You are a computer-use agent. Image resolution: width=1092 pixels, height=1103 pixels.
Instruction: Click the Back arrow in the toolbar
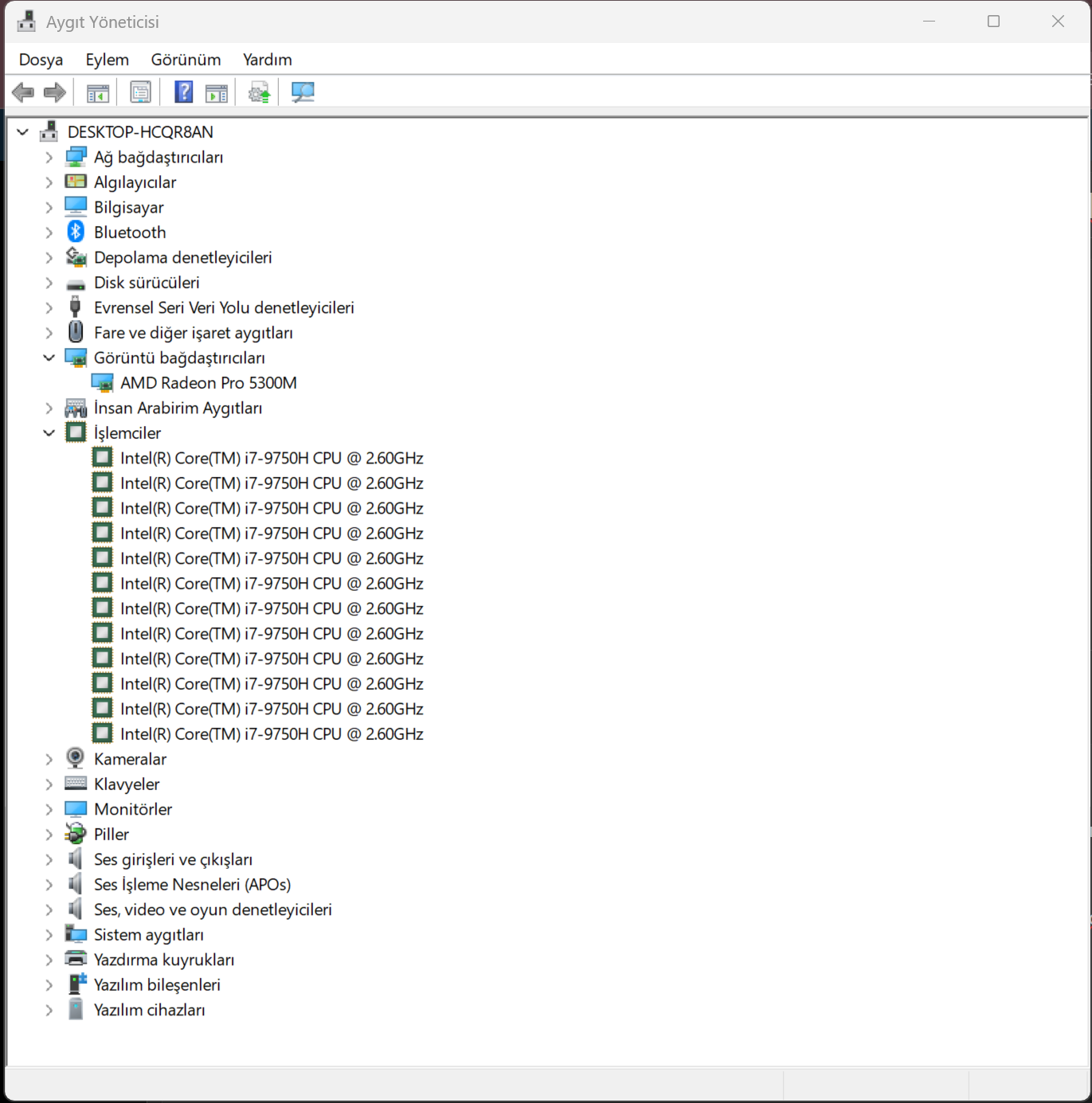(x=23, y=92)
